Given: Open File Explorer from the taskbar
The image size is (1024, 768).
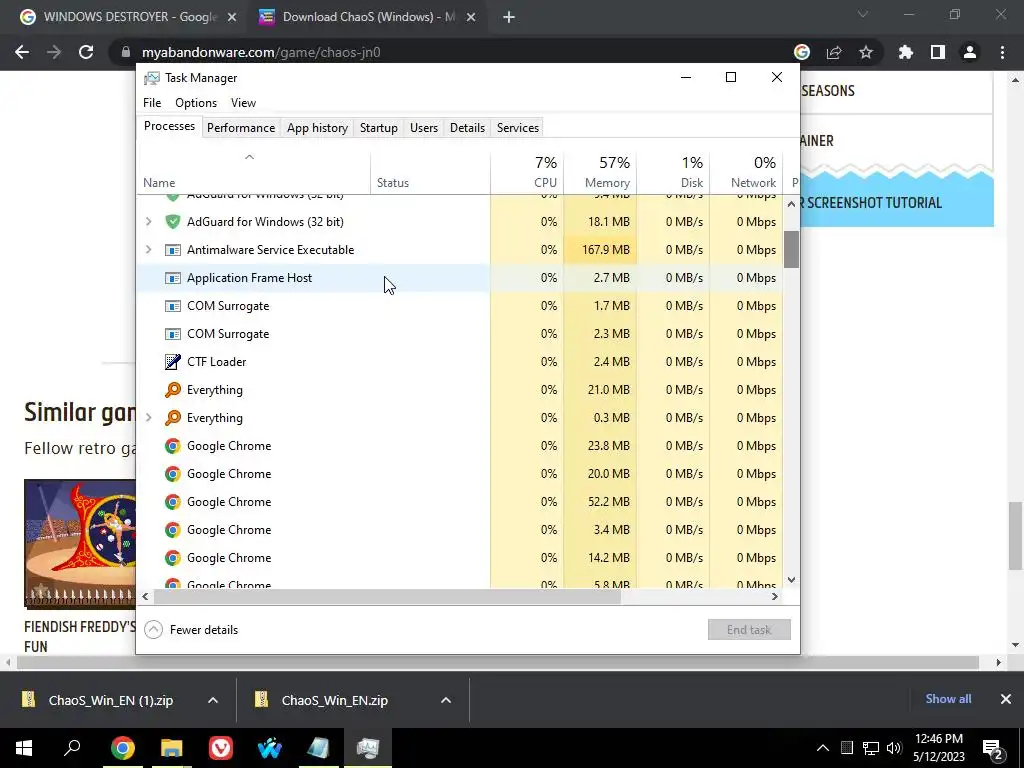Looking at the screenshot, I should coord(171,748).
